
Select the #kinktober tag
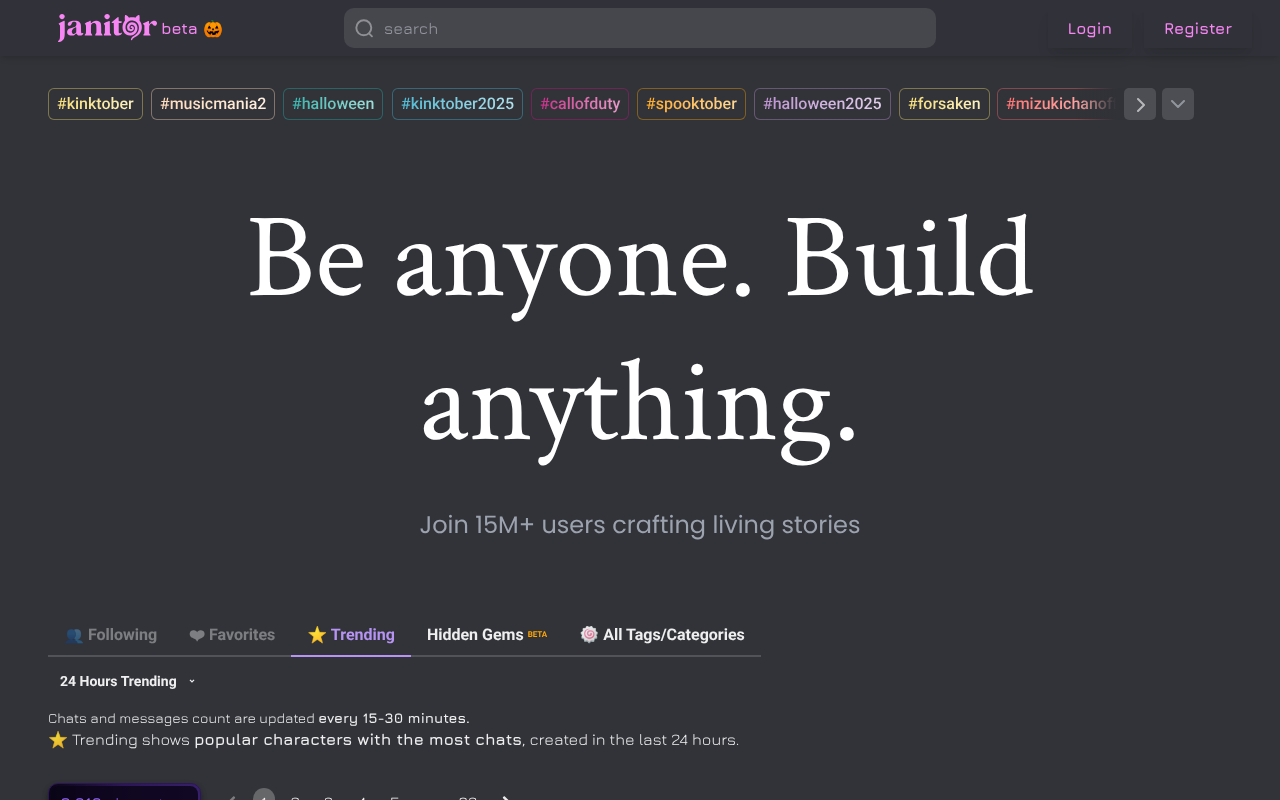pos(95,104)
